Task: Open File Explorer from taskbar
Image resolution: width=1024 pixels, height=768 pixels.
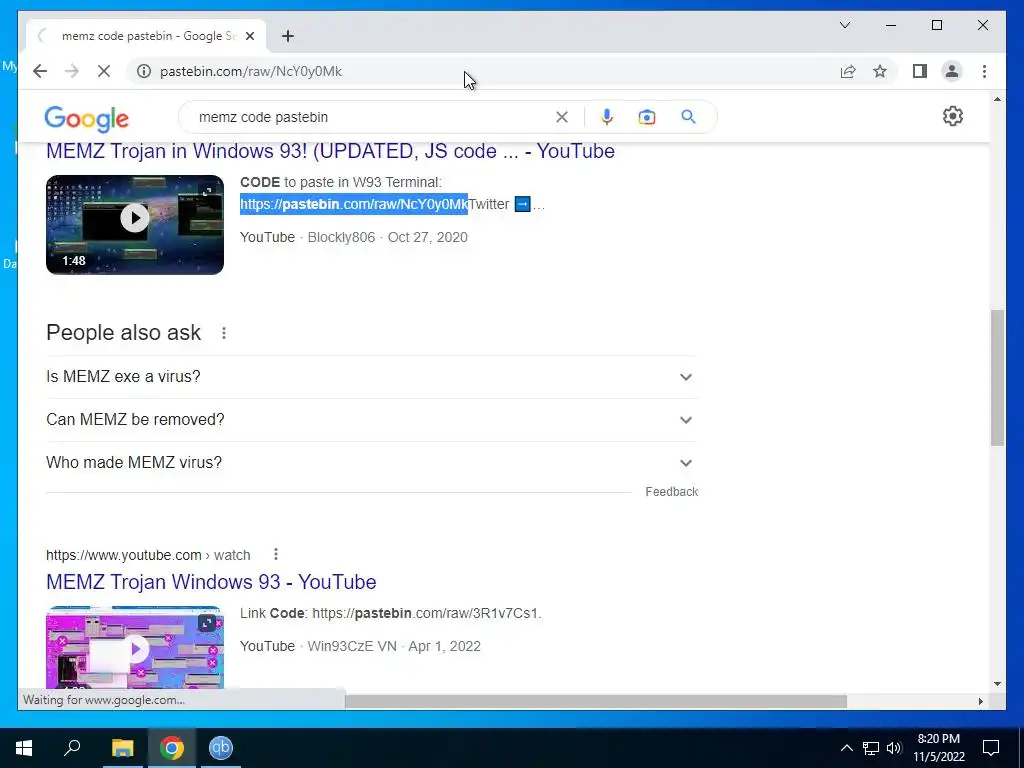Action: (x=122, y=748)
